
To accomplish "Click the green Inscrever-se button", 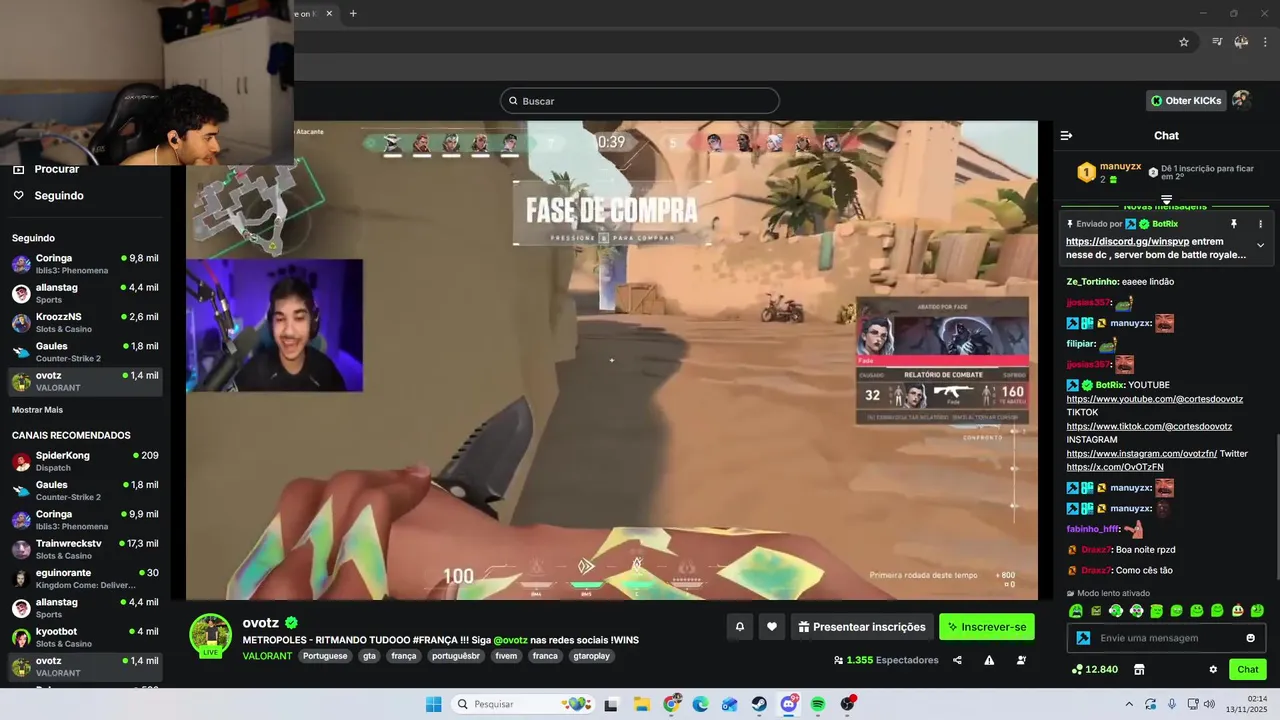I will [987, 627].
